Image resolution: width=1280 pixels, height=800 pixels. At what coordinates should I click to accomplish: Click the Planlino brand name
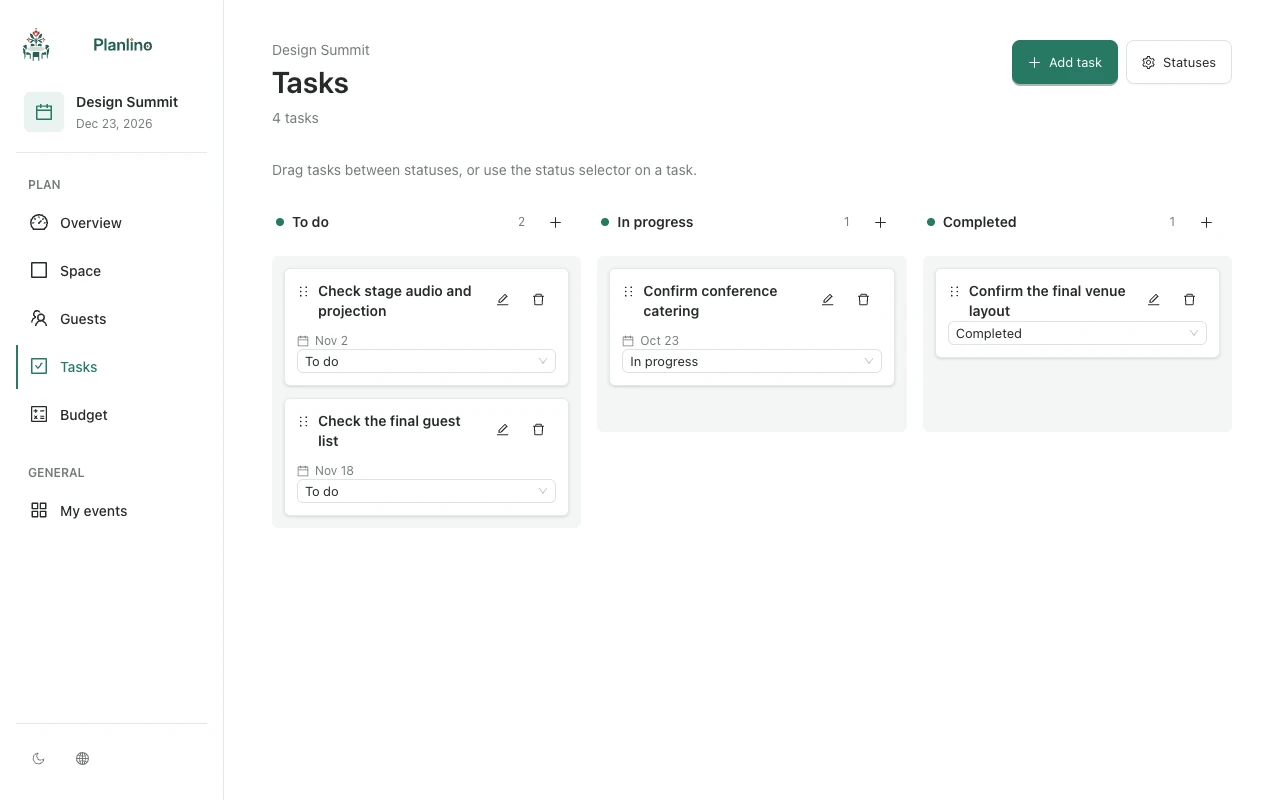pos(123,45)
